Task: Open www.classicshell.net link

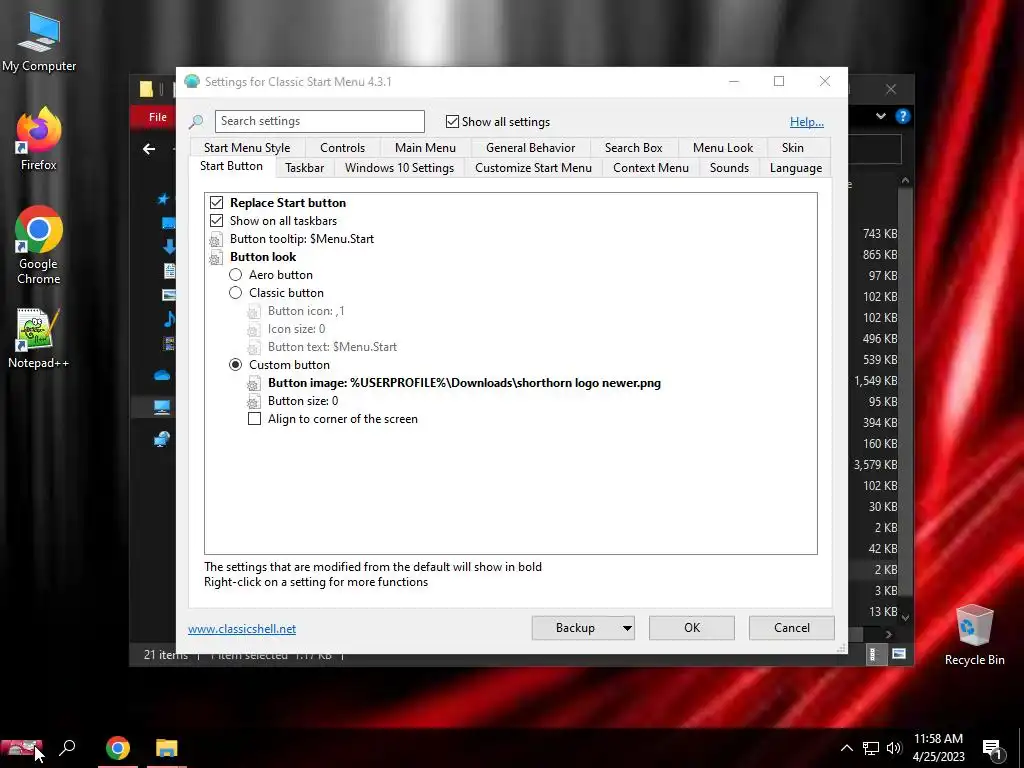Action: click(242, 629)
